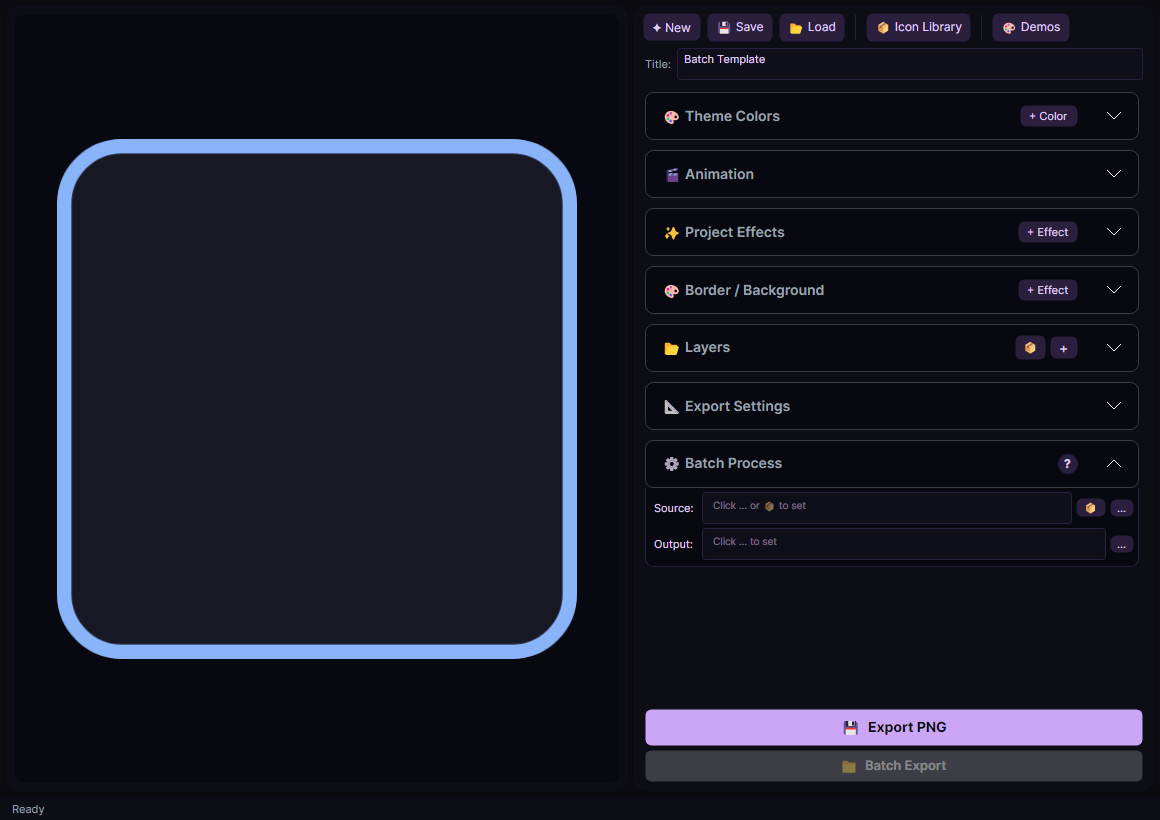1160x820 pixels.
Task: Expand the Animation section chevron
Action: (x=1114, y=174)
